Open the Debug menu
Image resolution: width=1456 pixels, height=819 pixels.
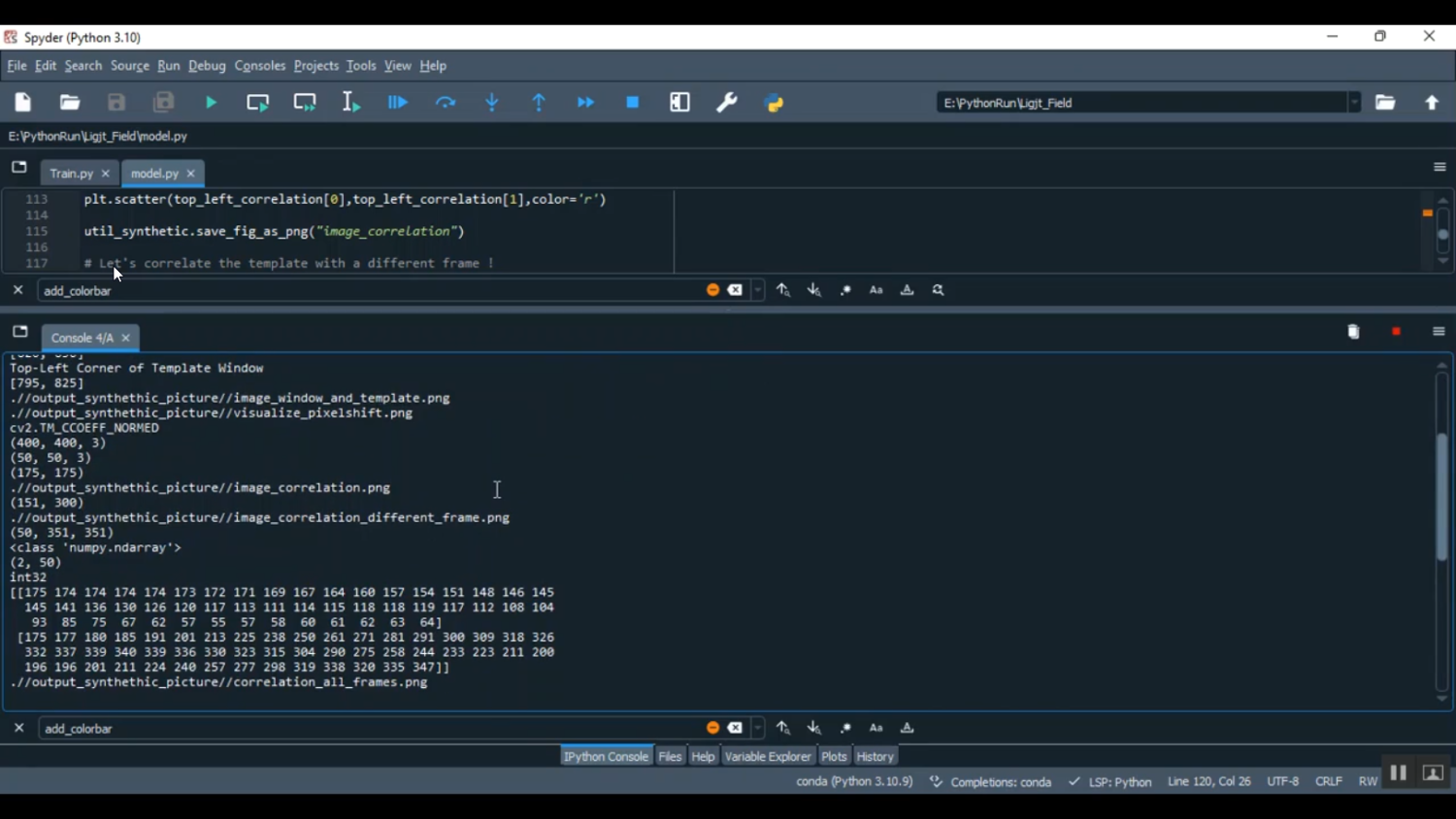[207, 66]
